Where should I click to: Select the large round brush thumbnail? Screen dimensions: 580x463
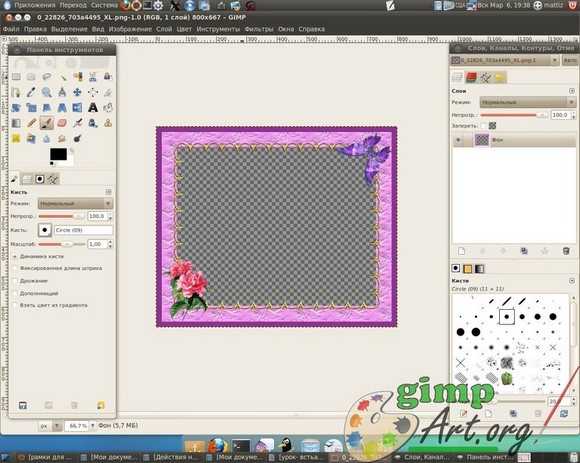tap(460, 332)
